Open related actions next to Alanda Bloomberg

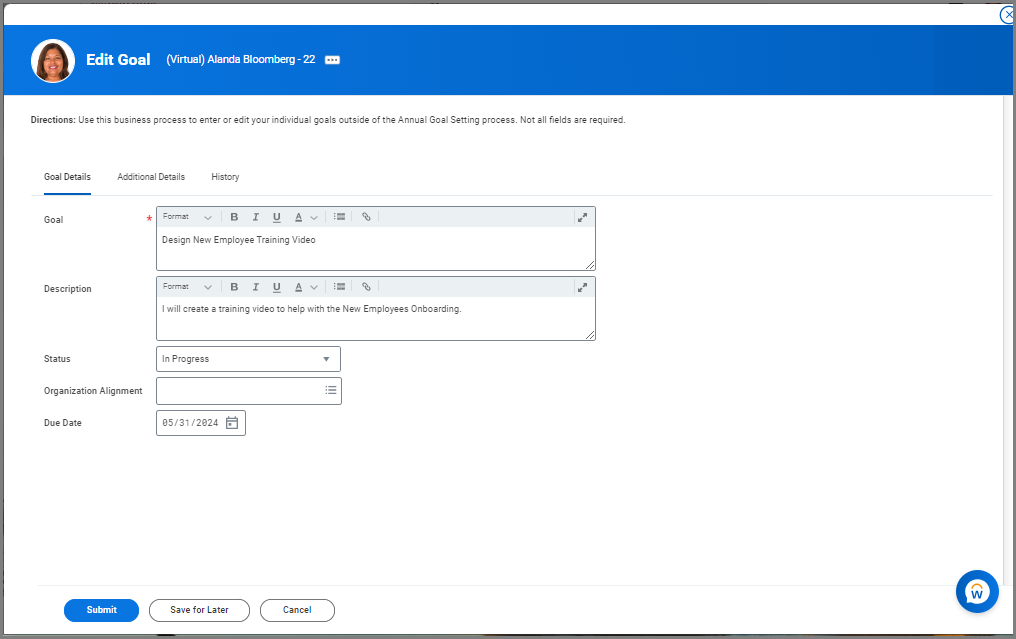pyautogui.click(x=333, y=60)
